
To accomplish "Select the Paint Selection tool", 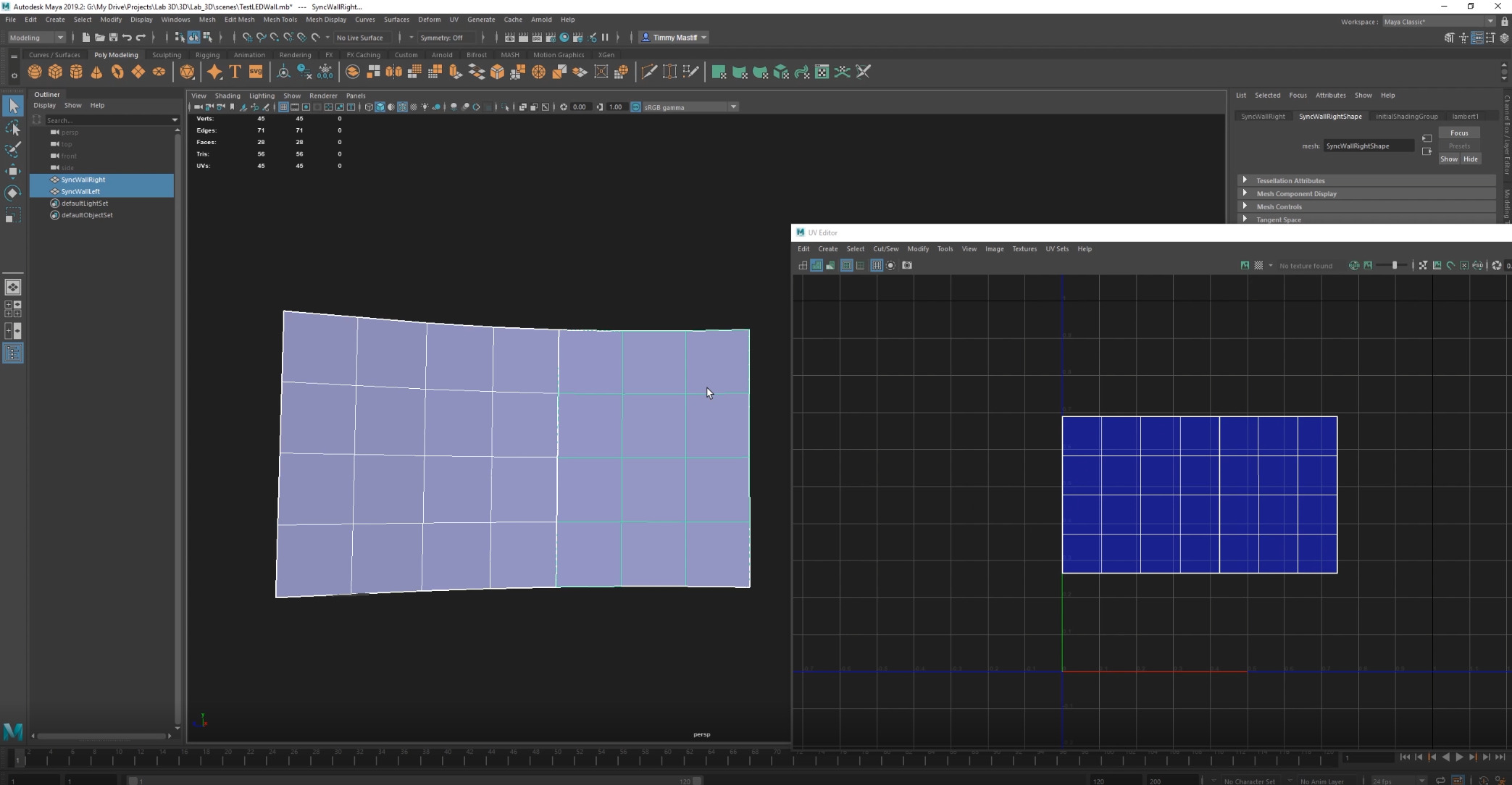I will pos(12,150).
